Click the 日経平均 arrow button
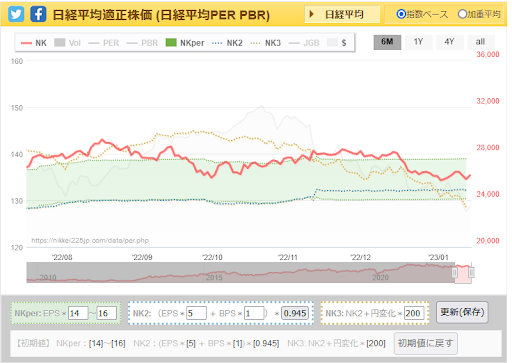 (x=342, y=14)
